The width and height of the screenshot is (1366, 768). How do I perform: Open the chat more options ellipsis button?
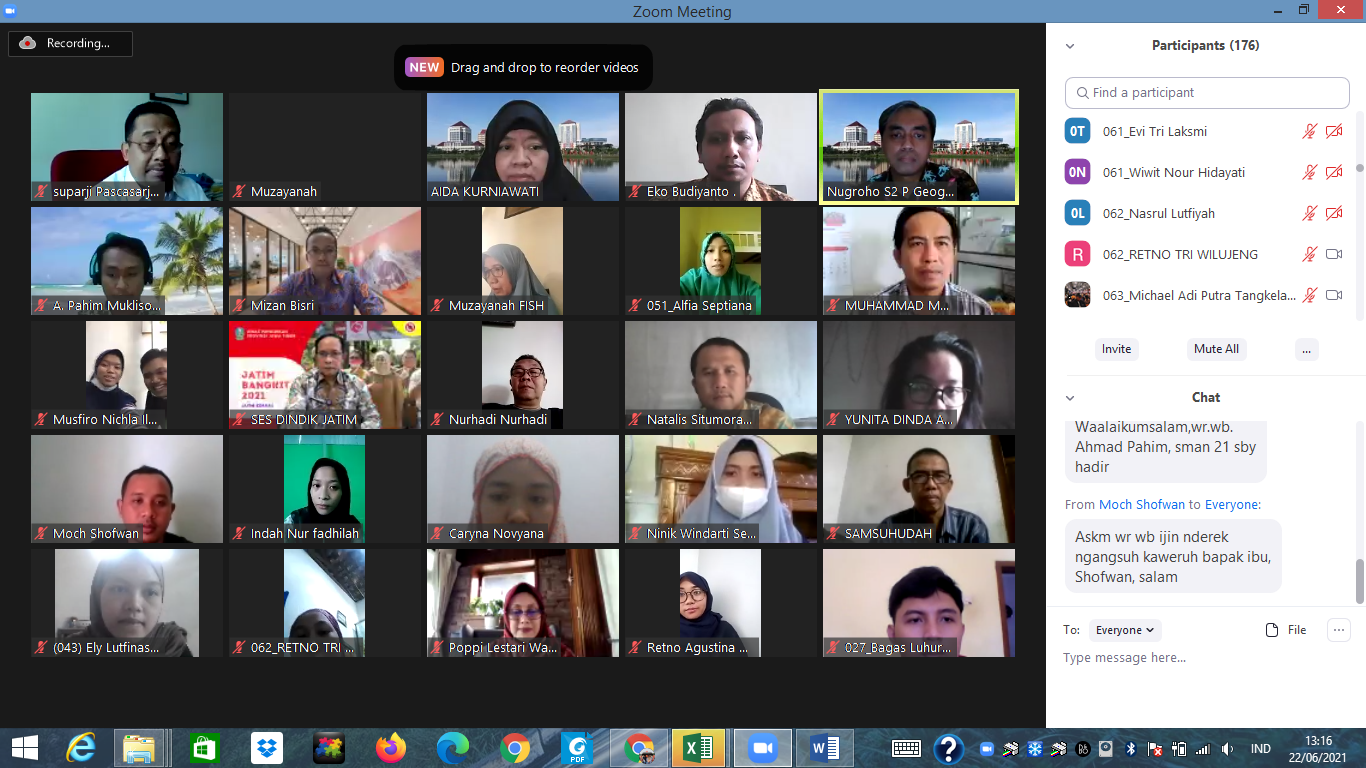[1338, 630]
